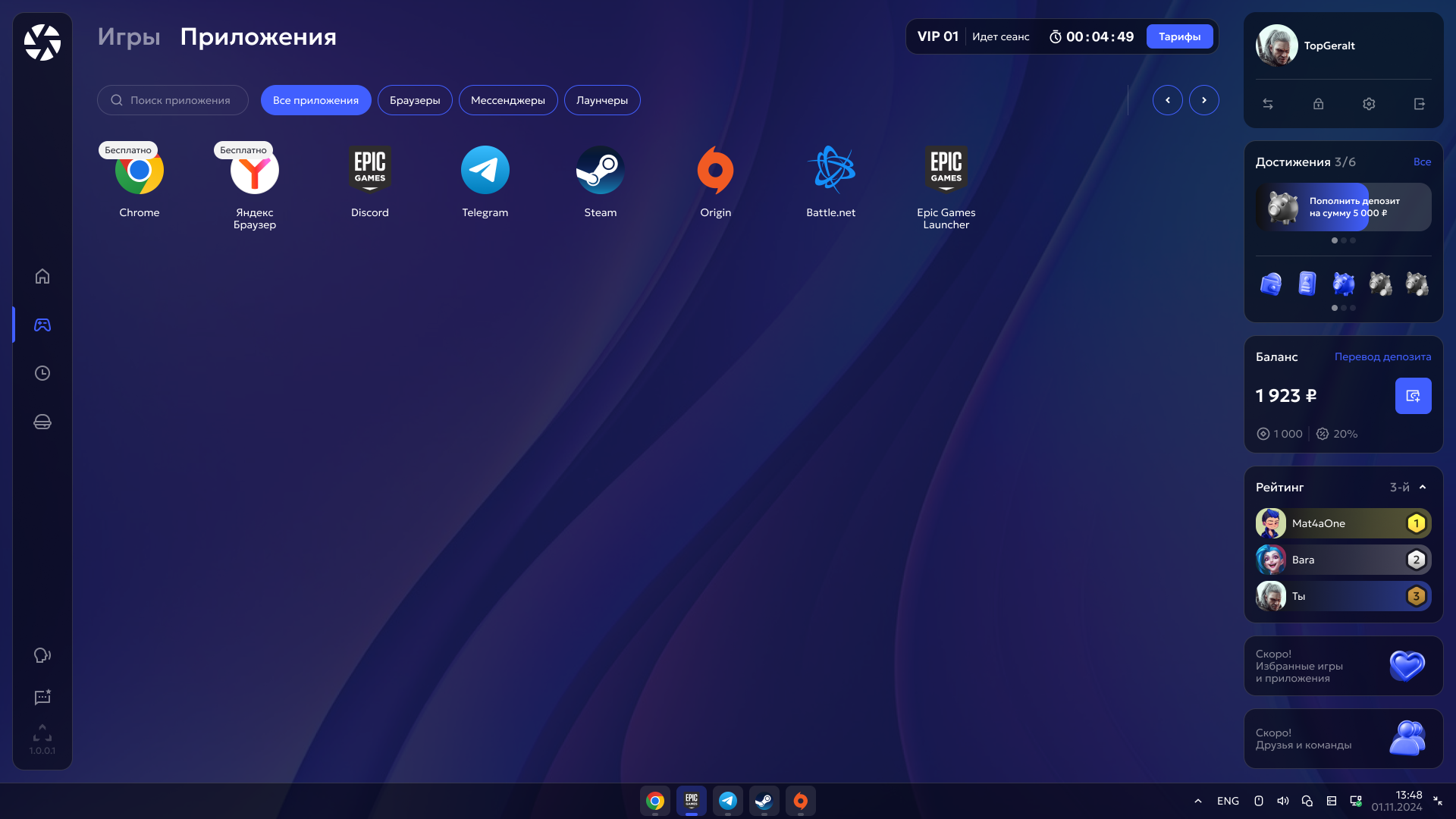This screenshot has width=1456, height=819.
Task: Open the Перевод депозита link
Action: [x=1382, y=356]
